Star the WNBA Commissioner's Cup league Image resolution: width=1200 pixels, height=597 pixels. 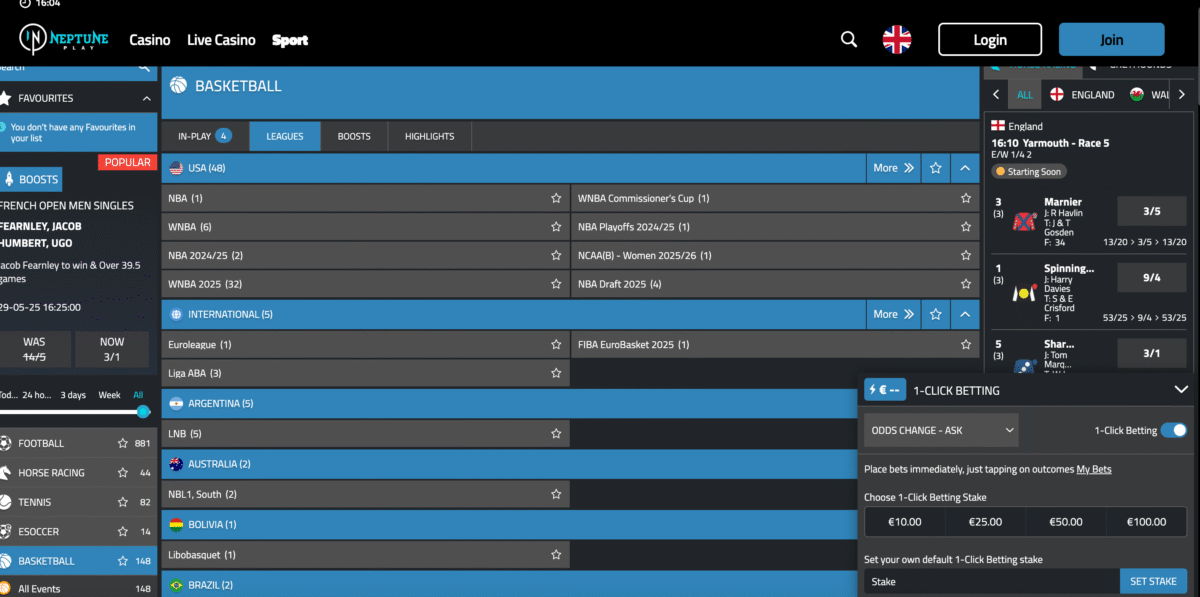[x=965, y=198]
